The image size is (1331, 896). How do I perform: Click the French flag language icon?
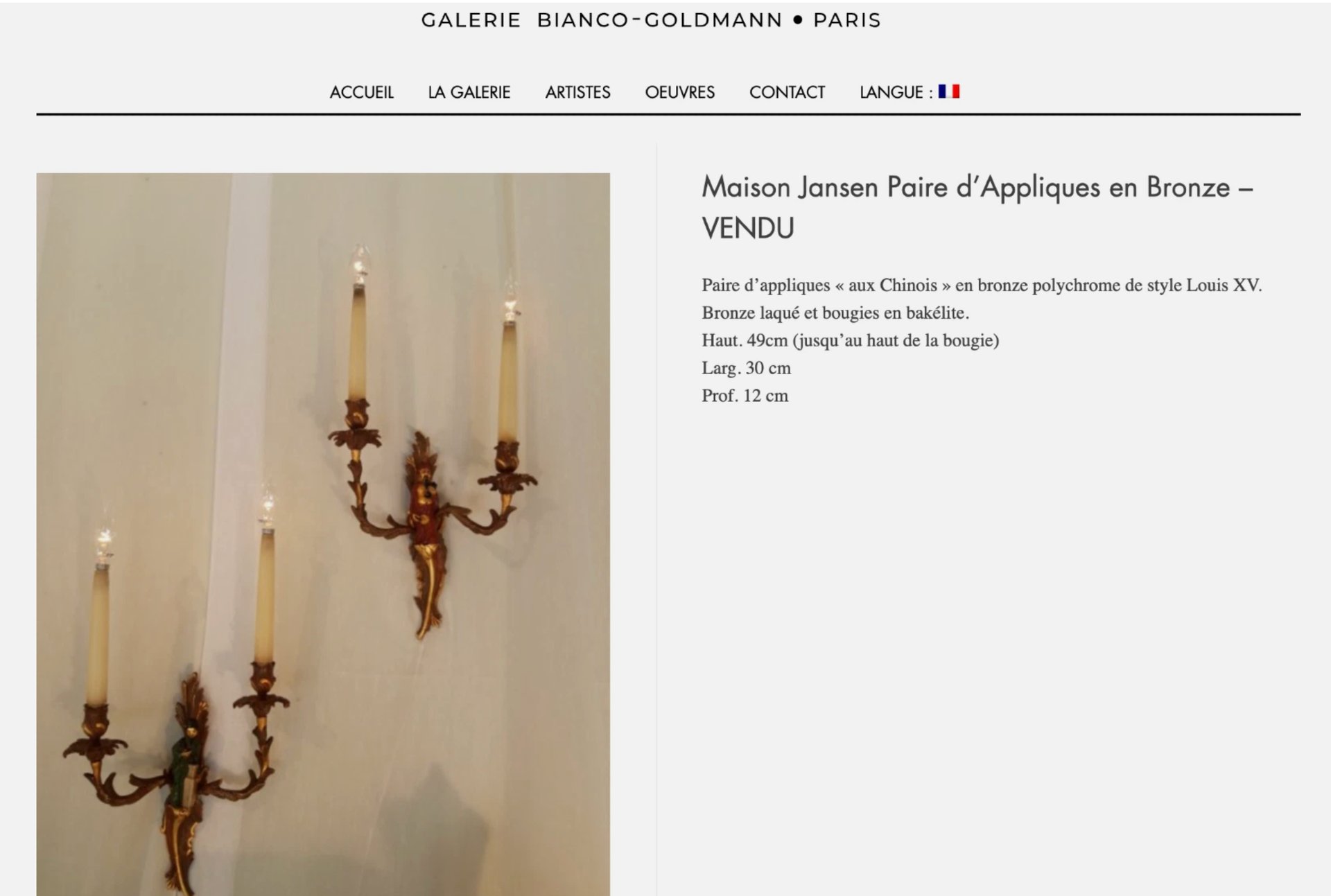click(x=948, y=91)
